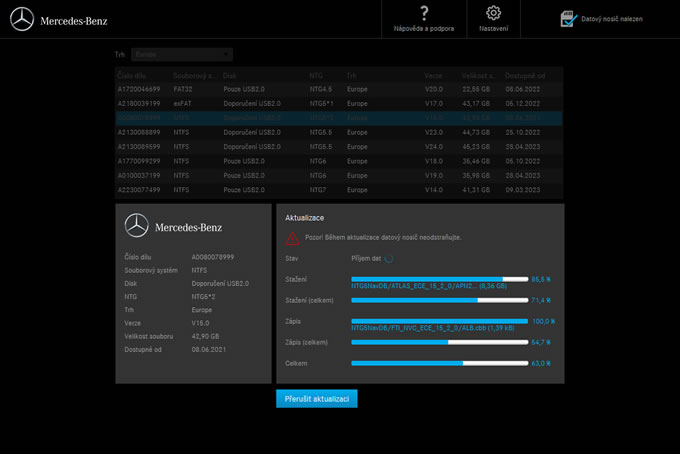The width and height of the screenshot is (680, 454).
Task: Click the NTG4.5 cell
Action: 320,89
